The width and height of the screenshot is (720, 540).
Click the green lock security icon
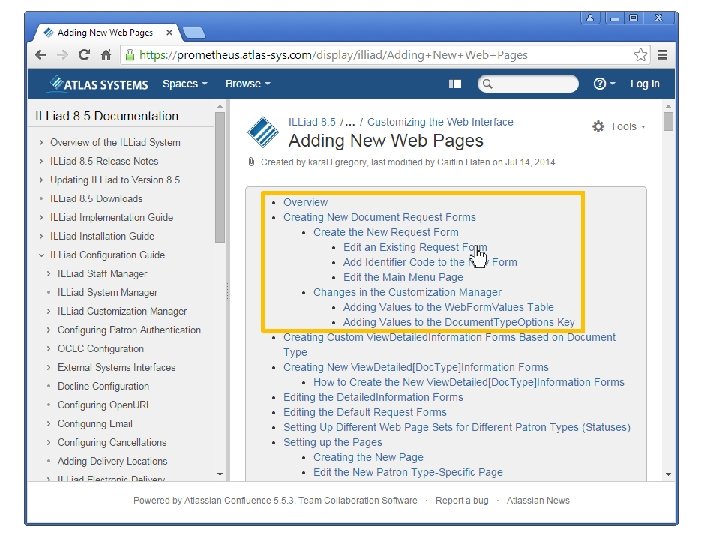(x=130, y=55)
